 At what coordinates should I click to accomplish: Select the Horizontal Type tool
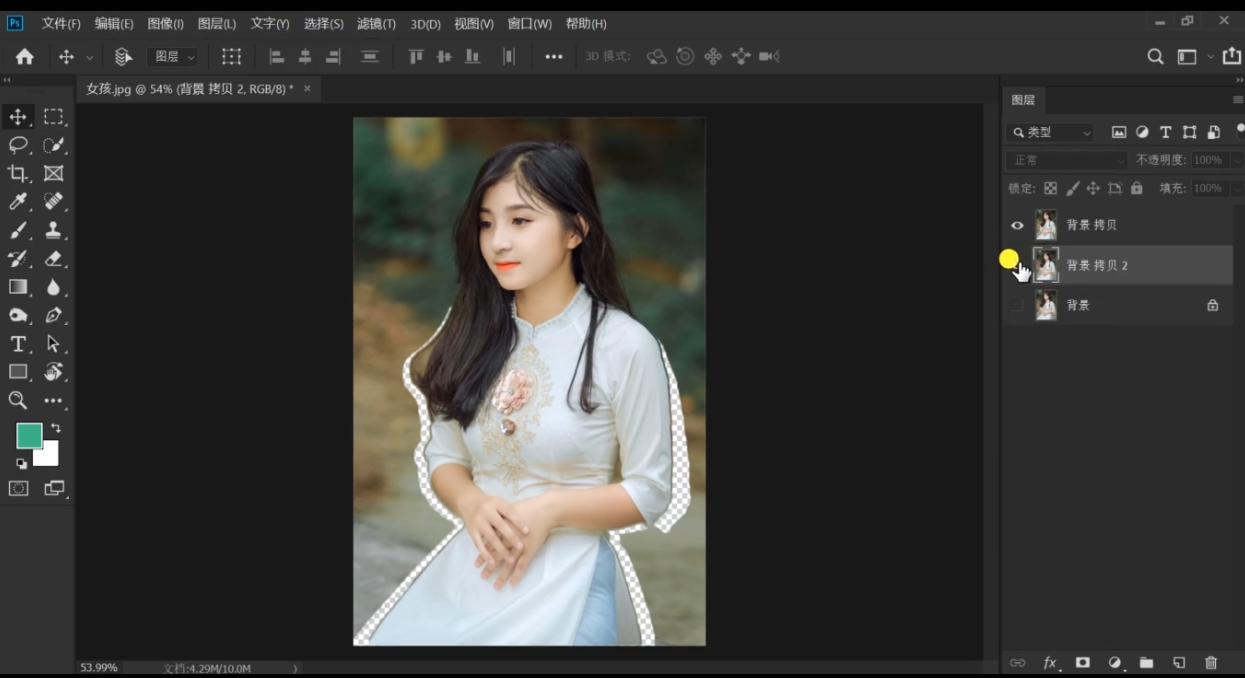pos(18,344)
